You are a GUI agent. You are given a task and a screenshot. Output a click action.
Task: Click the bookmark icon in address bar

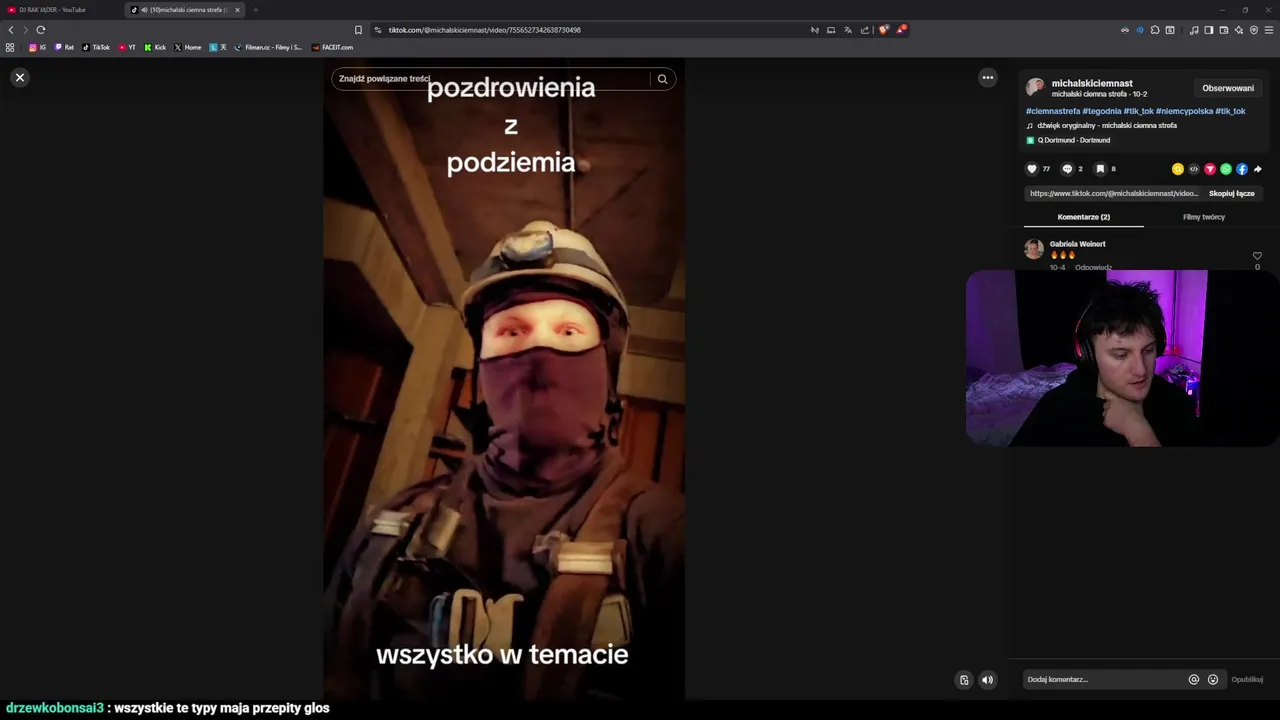click(x=358, y=30)
